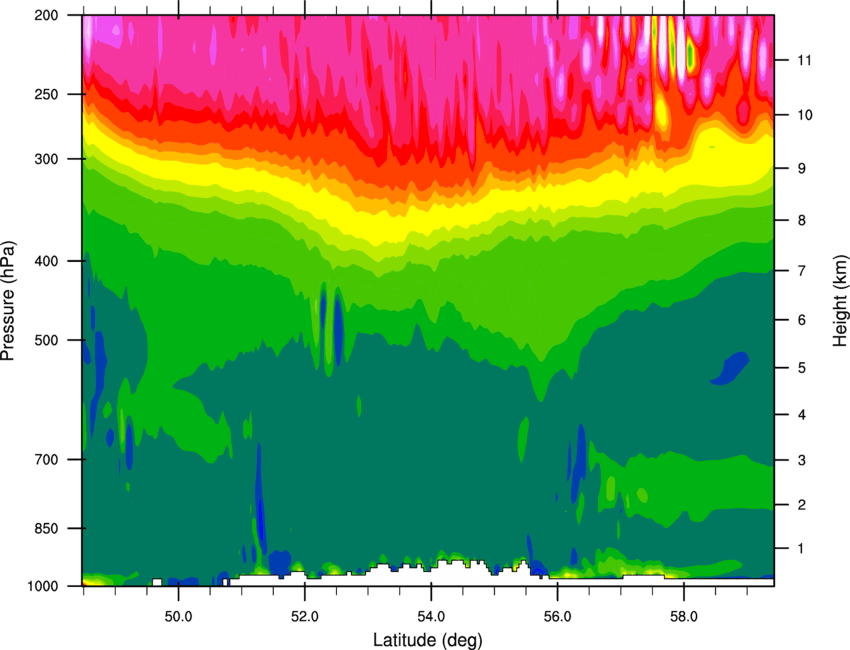Click the 700 pressure axis label

coord(46,459)
